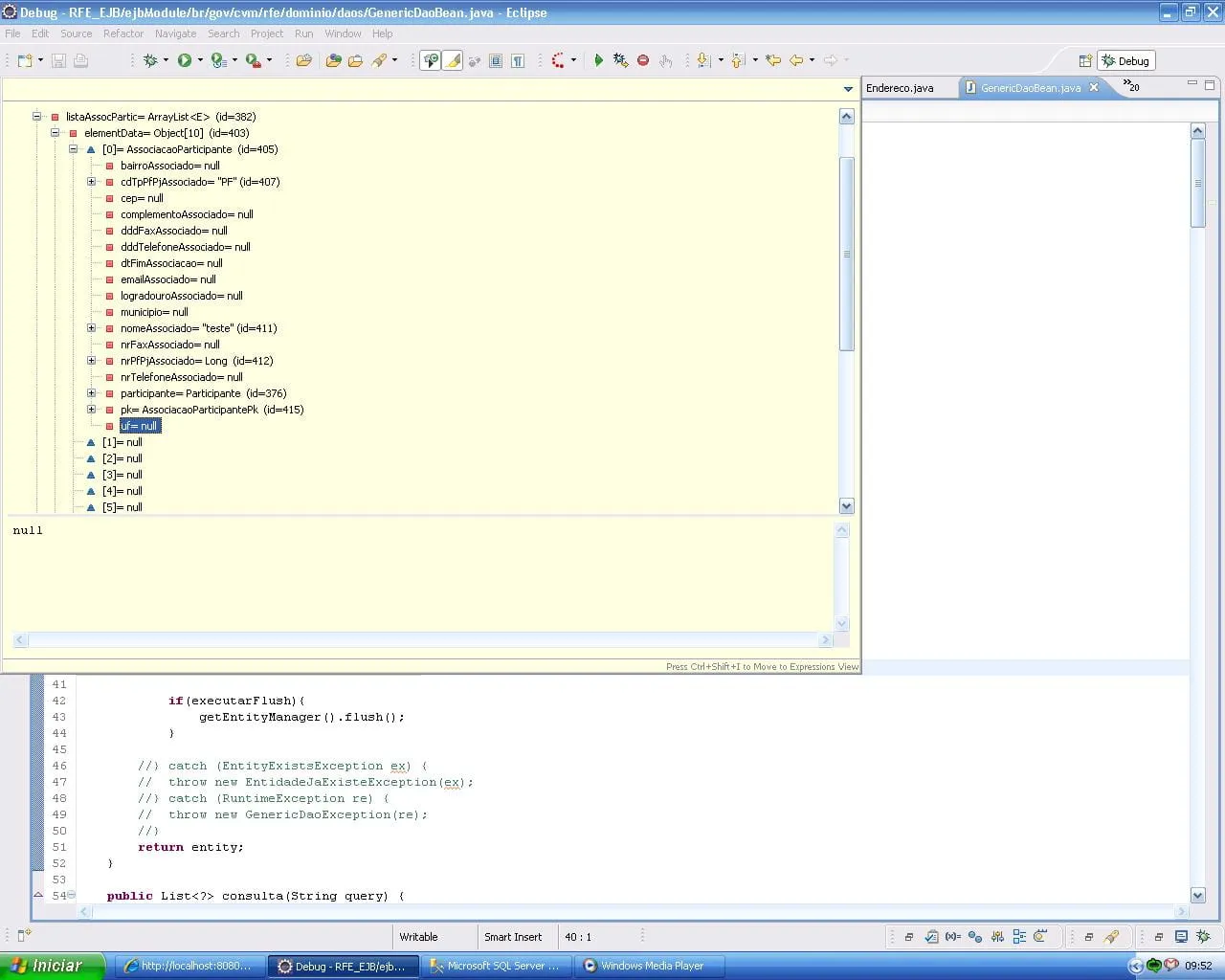1225x980 pixels.
Task: Expand the nomeAssociado variable node
Action: (x=92, y=328)
